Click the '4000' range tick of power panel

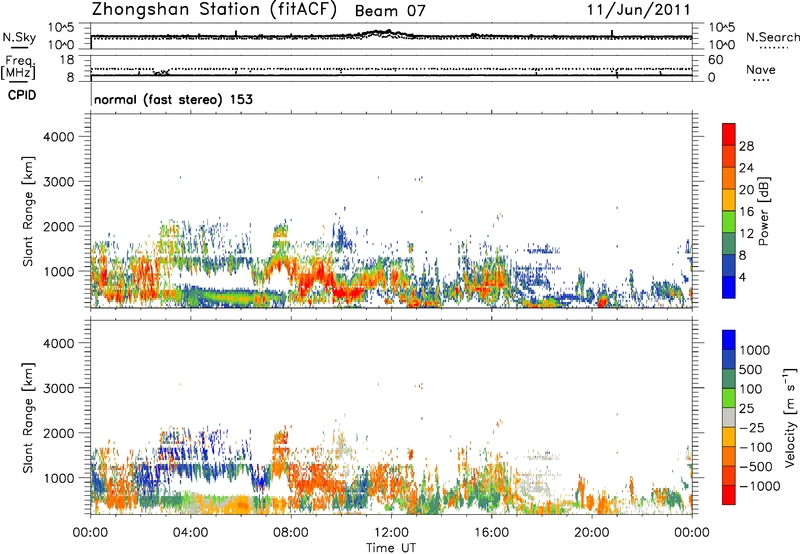(x=58, y=137)
